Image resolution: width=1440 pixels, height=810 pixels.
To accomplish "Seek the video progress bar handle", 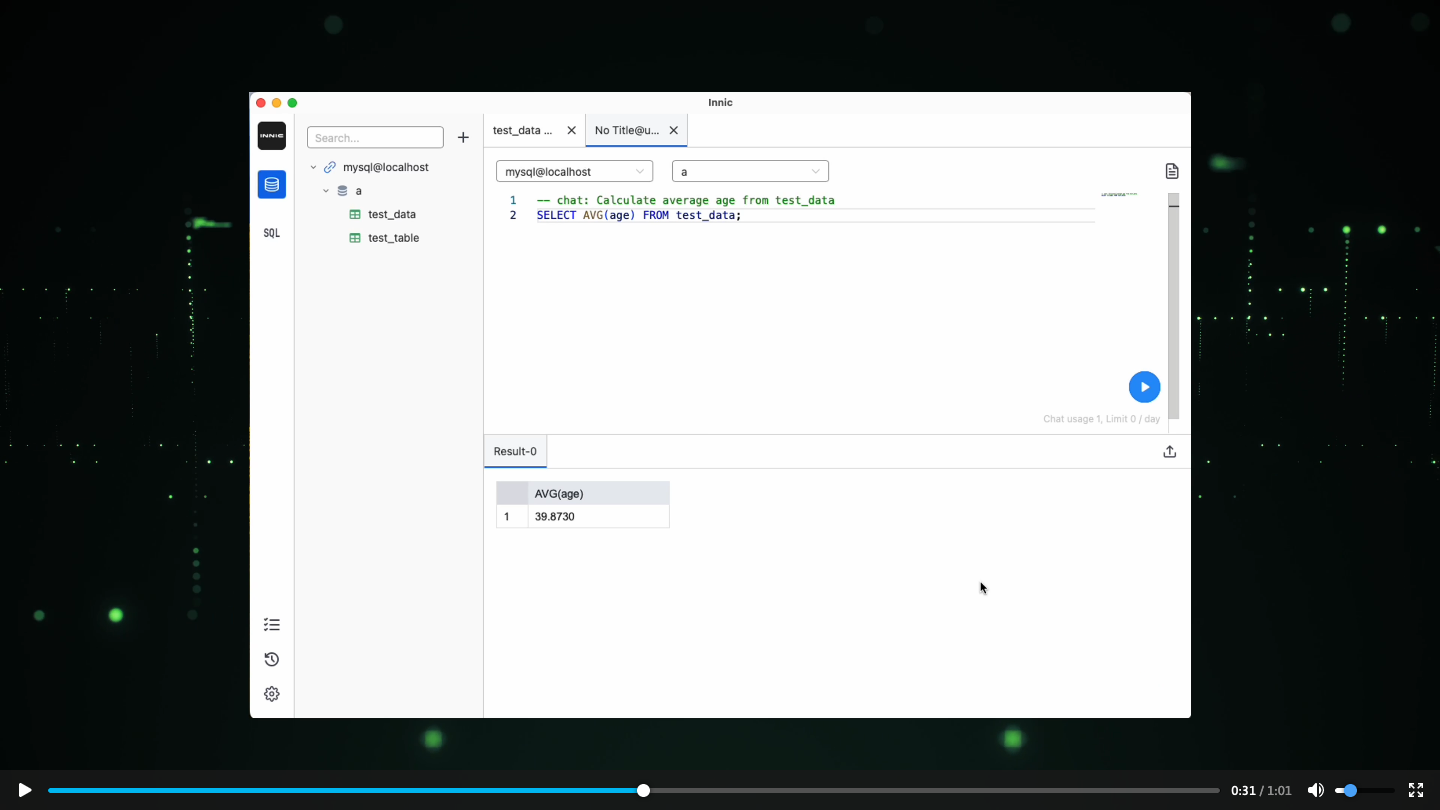I will (643, 790).
